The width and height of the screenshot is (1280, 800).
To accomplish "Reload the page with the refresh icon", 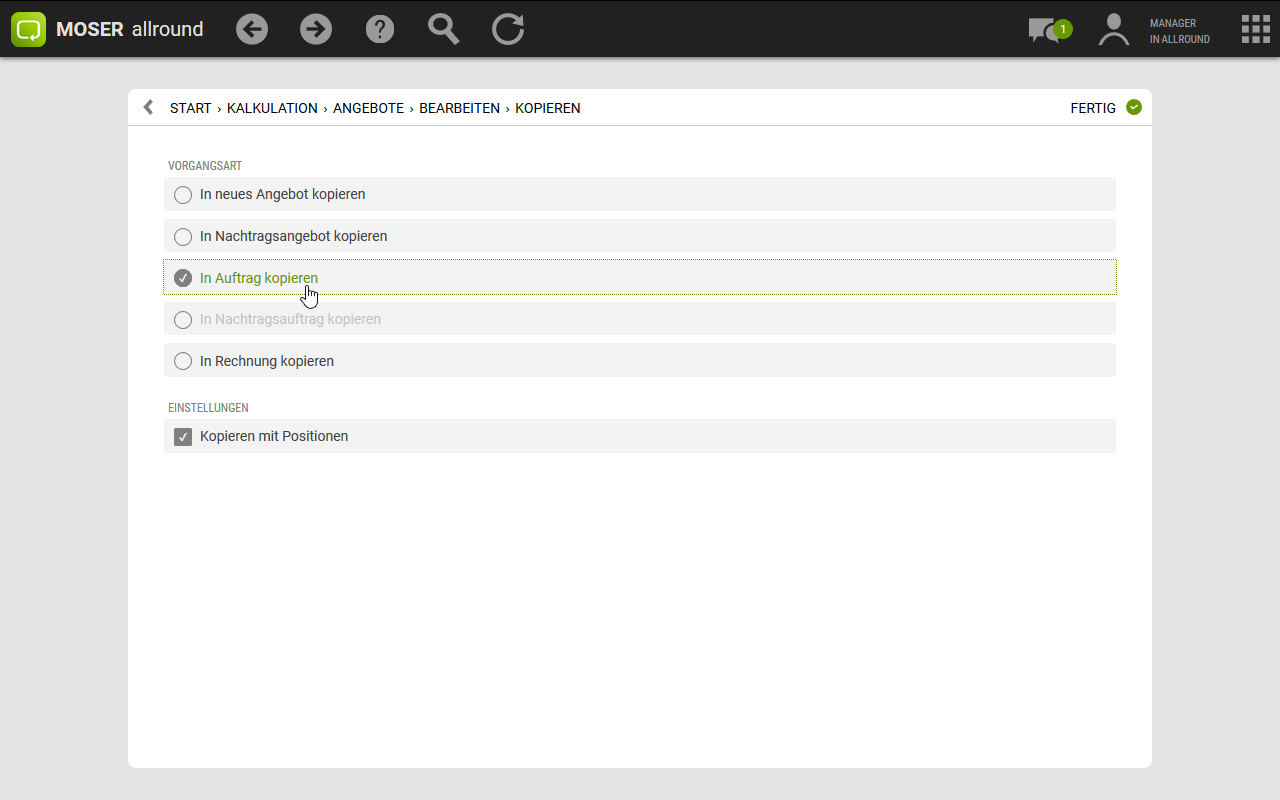I will tap(508, 29).
